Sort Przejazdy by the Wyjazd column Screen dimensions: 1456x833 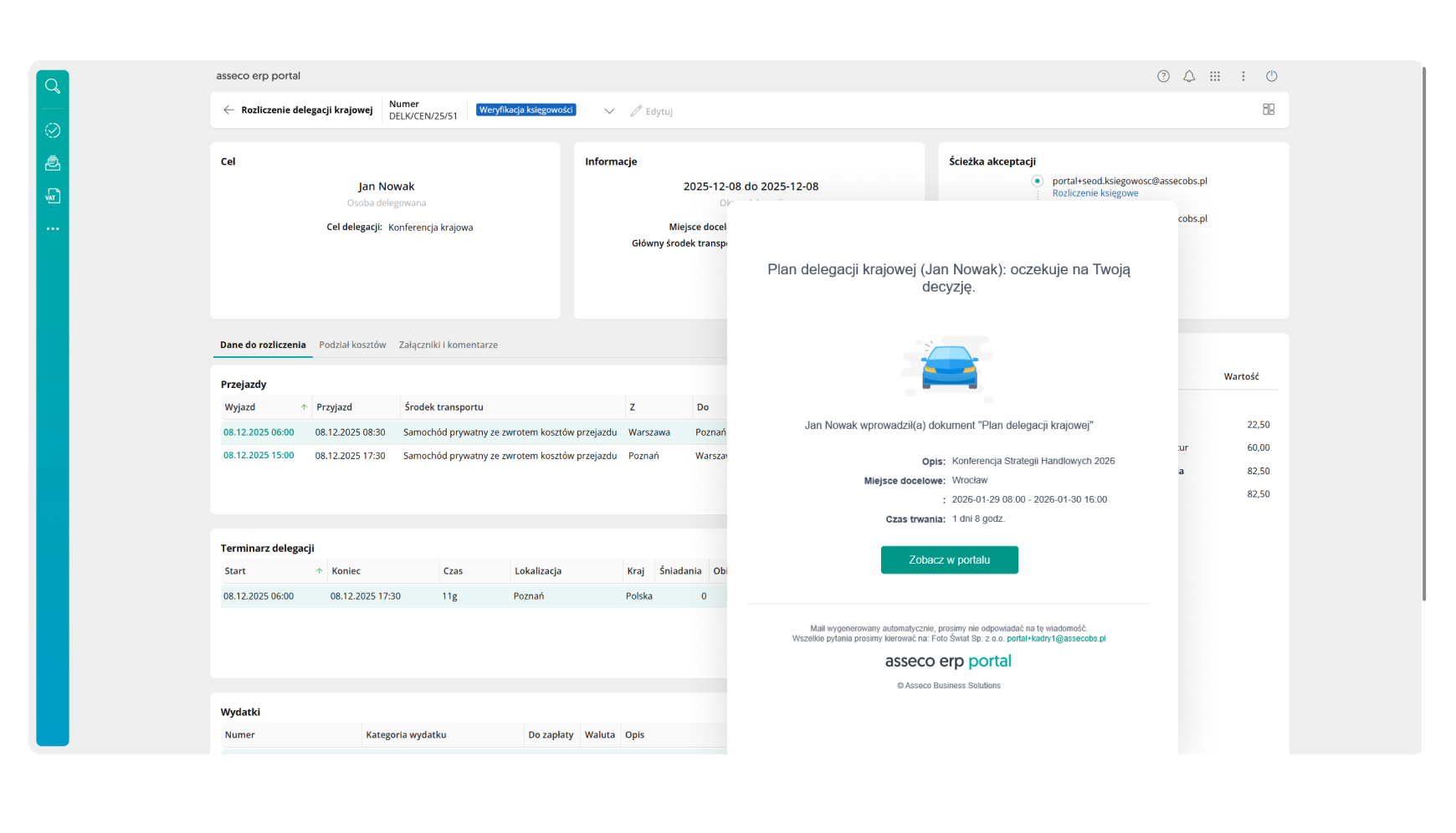click(240, 407)
